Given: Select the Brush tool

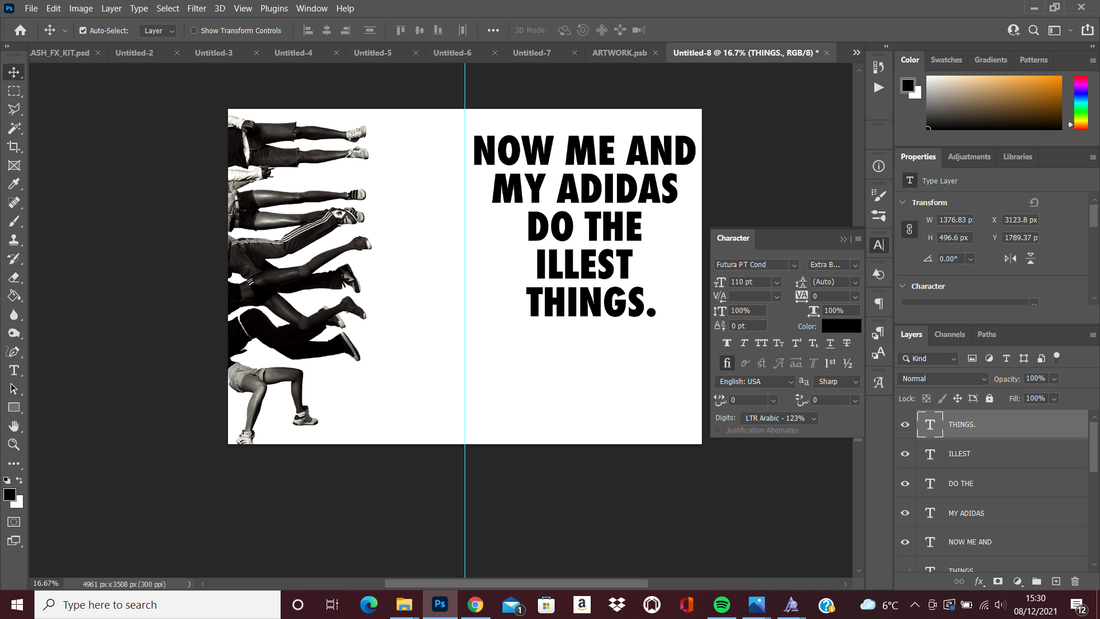Looking at the screenshot, I should [14, 221].
